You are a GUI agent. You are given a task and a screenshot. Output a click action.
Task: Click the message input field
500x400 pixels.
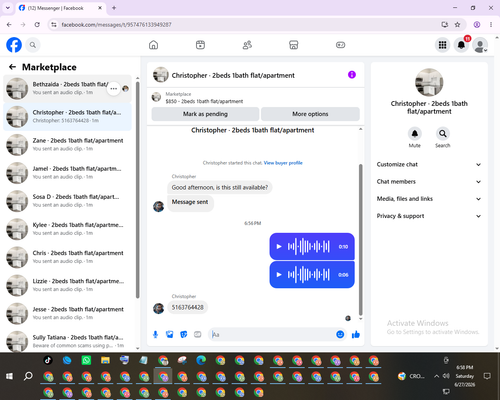(x=272, y=334)
